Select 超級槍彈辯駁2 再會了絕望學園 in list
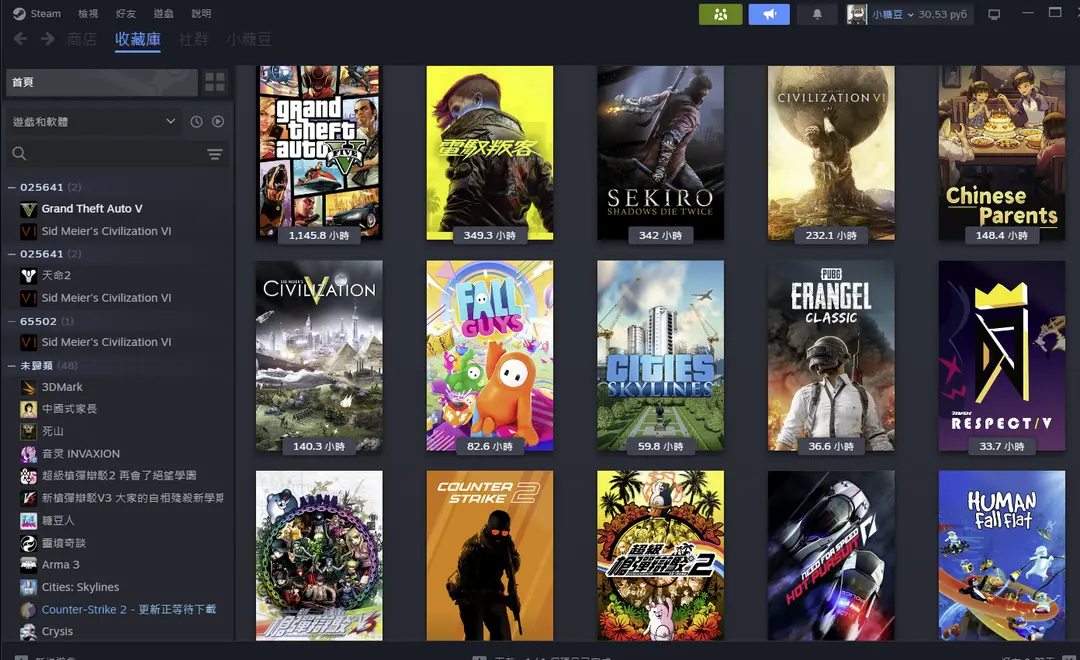The width and height of the screenshot is (1080, 660). 117,476
